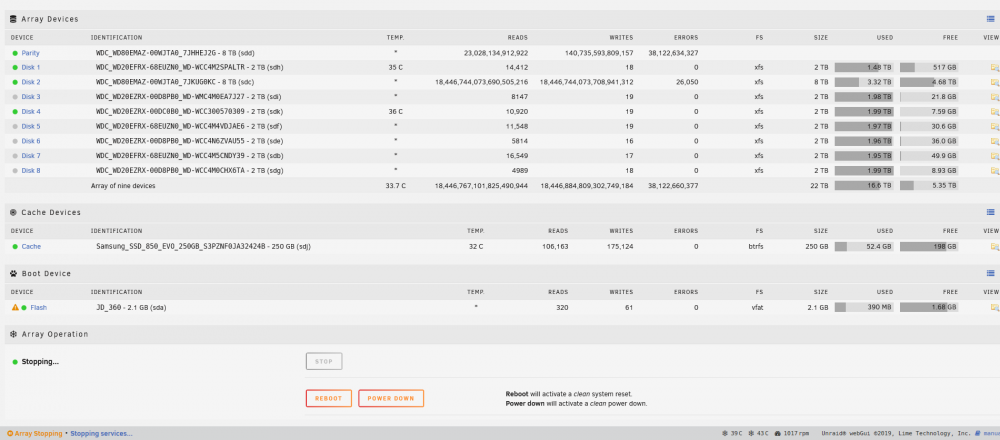The image size is (1000, 440).
Task: Click the Array Devices header database icon
Action: 14,19
